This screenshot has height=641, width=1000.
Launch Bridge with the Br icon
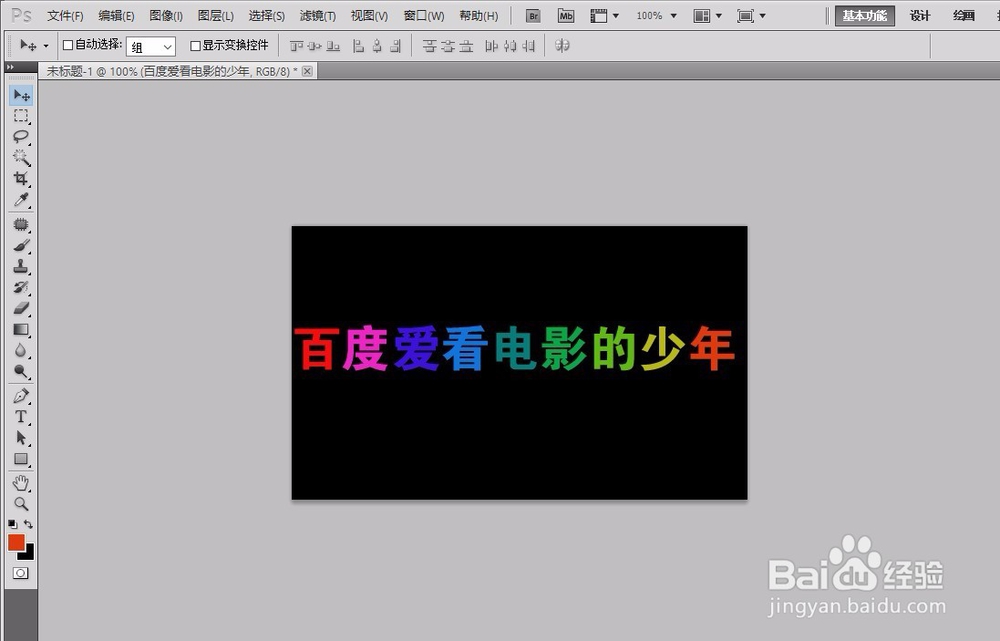tap(533, 16)
